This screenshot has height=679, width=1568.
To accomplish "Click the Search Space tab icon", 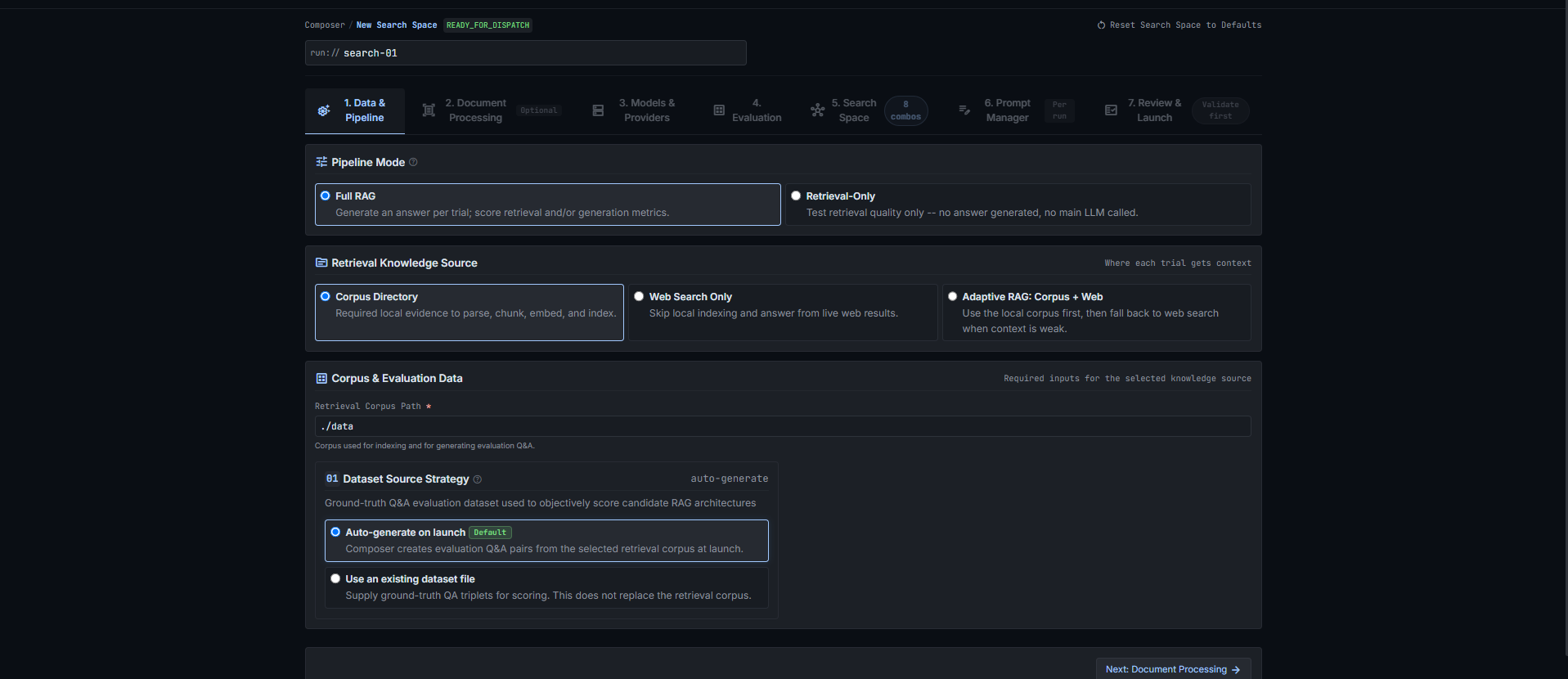I will pos(817,110).
